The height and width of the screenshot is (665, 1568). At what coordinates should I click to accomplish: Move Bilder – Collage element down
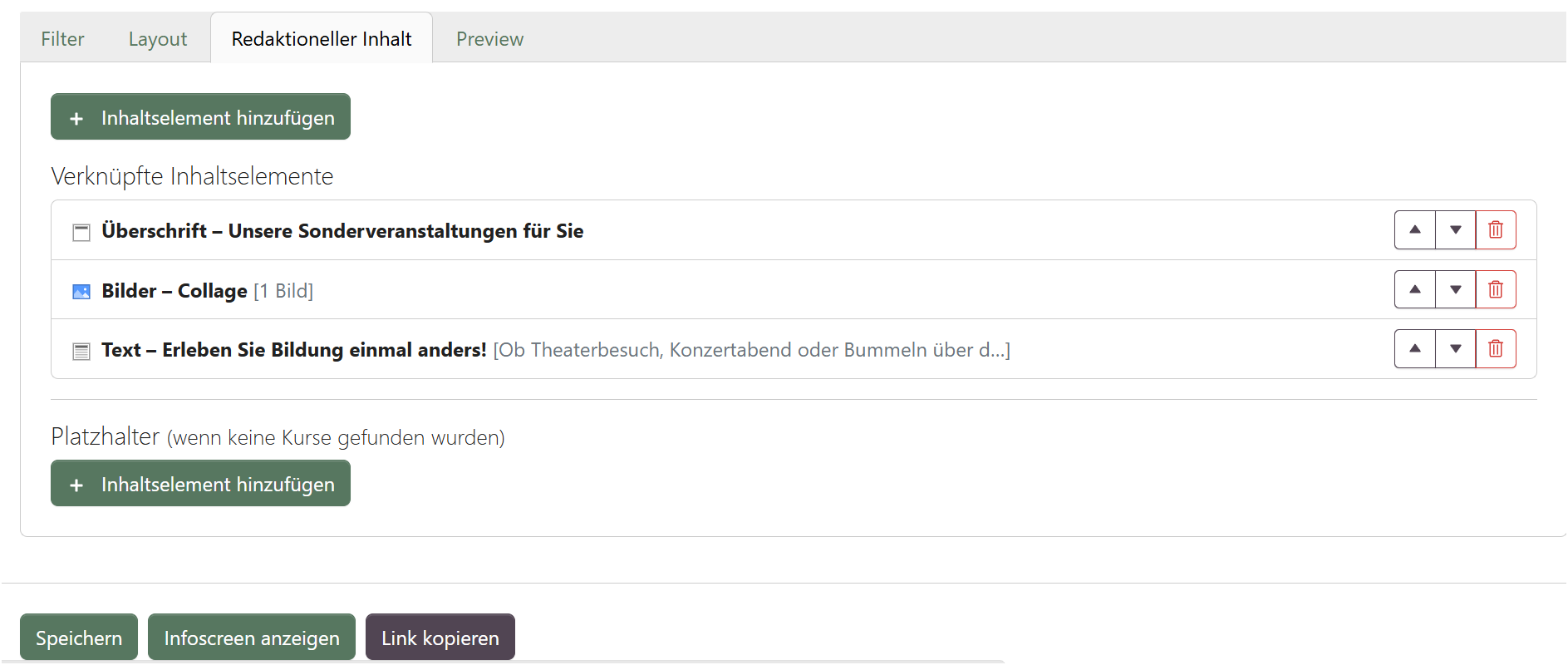(x=1456, y=289)
